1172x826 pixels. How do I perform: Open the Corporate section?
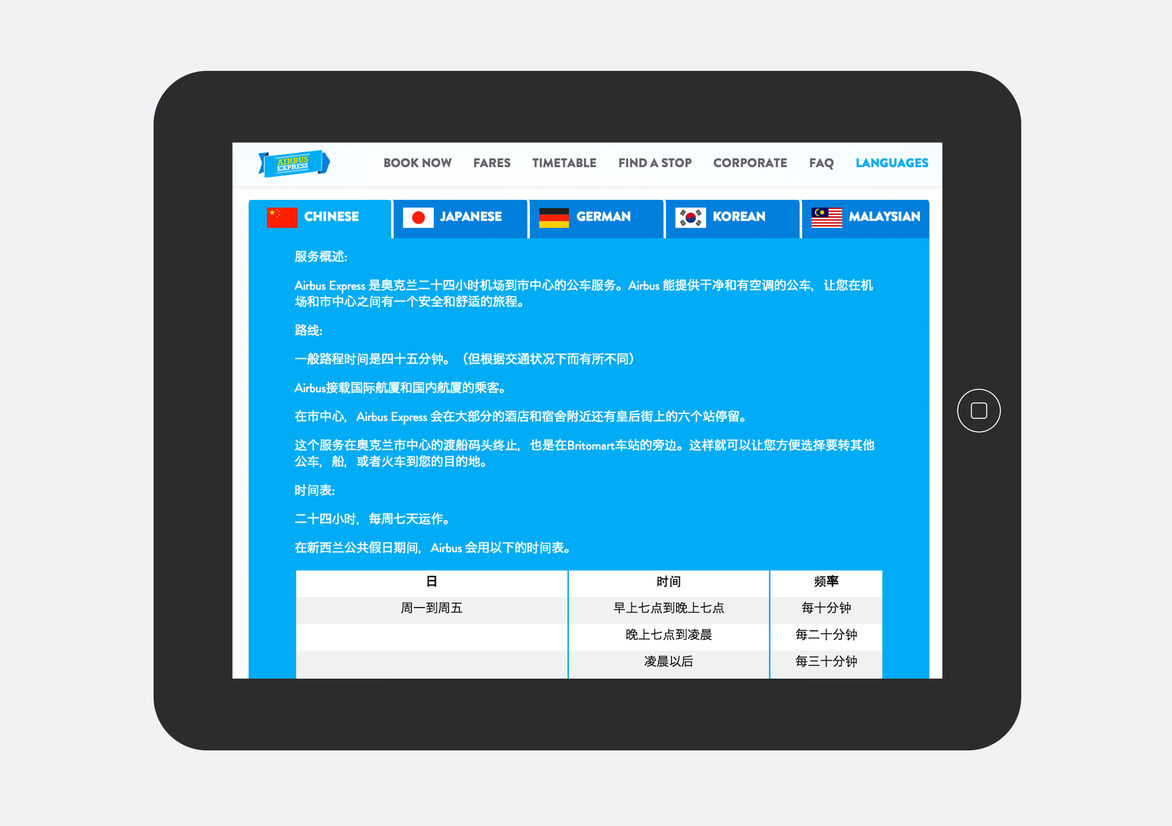pos(750,163)
